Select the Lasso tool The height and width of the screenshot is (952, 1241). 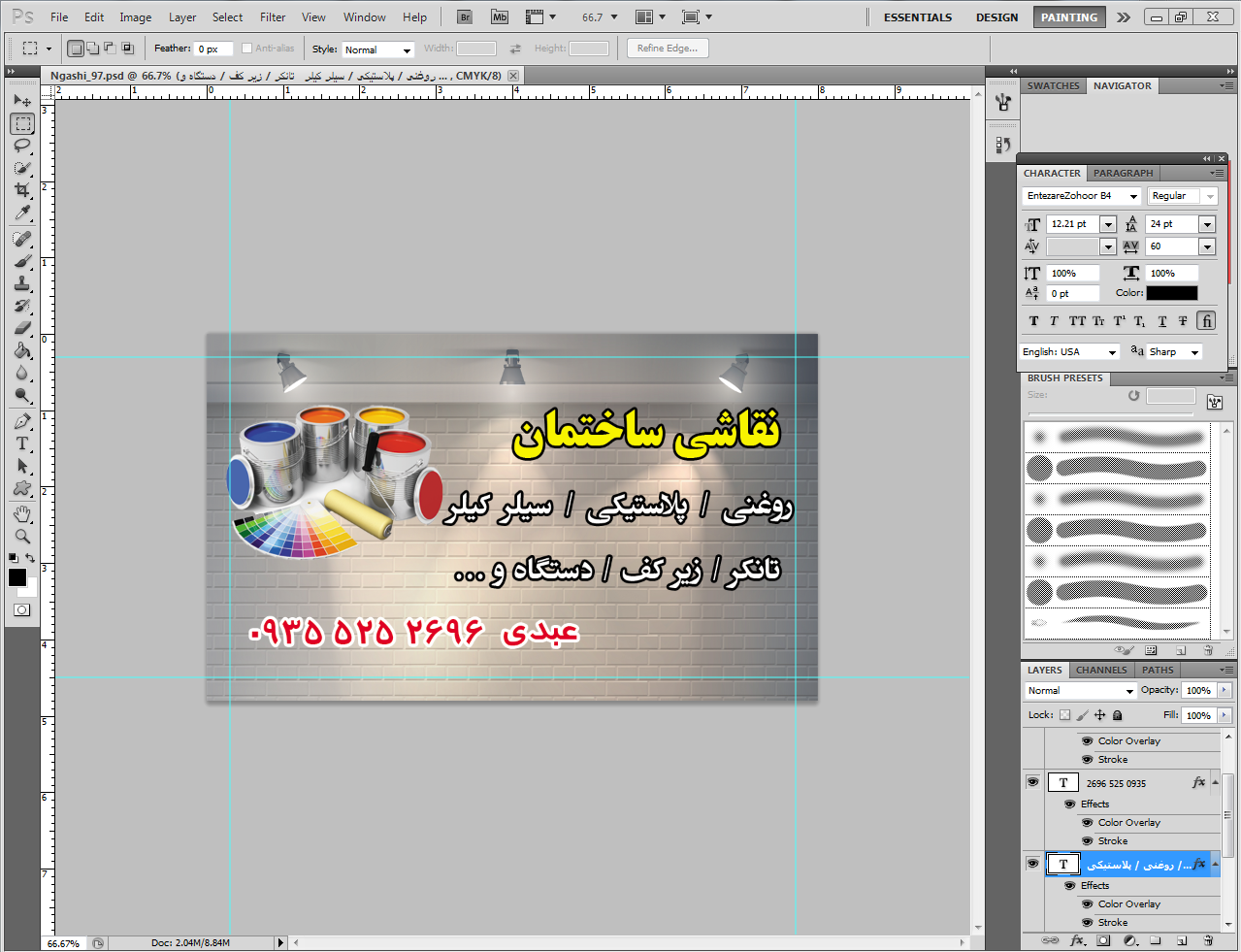22,146
